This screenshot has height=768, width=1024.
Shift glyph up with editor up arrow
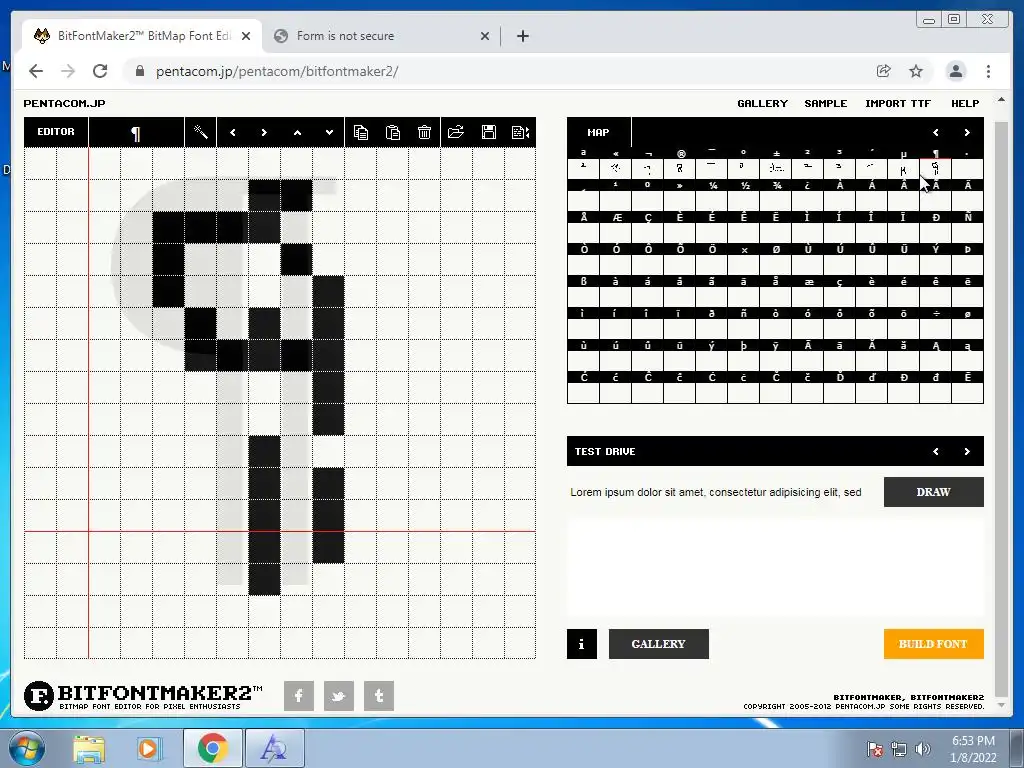coord(297,133)
